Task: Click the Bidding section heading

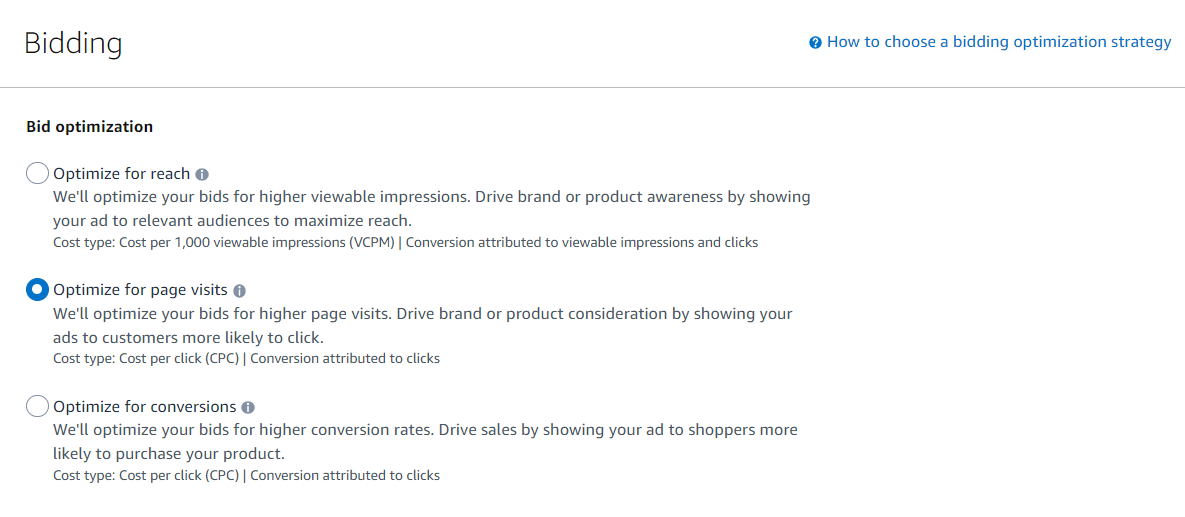Action: tap(73, 44)
